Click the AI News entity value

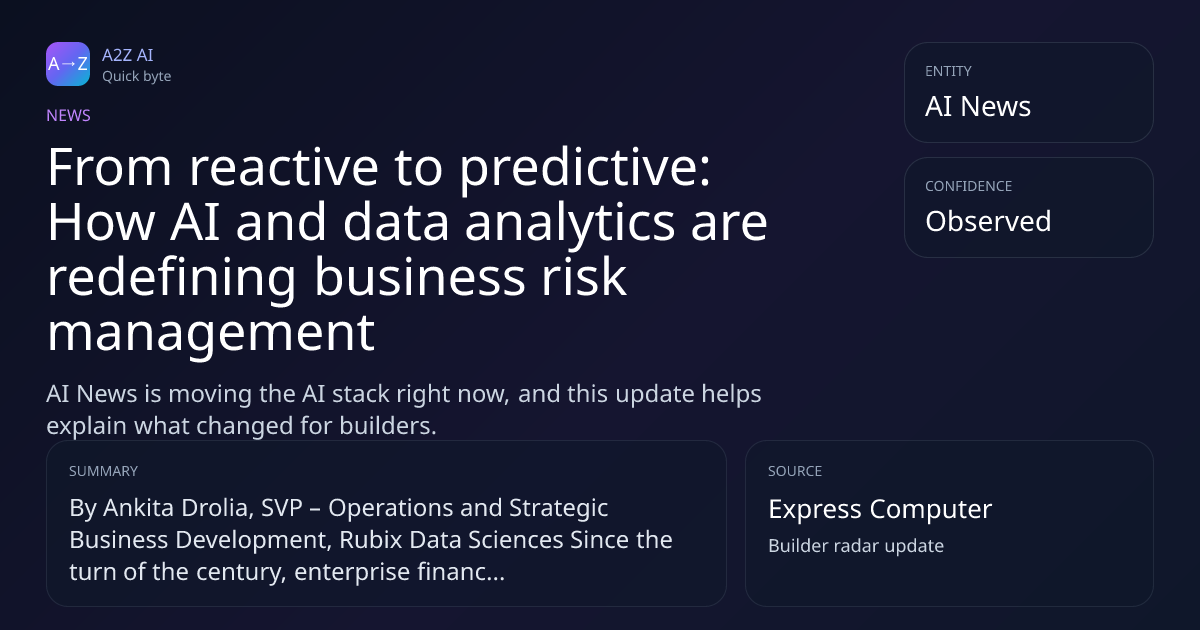point(978,107)
